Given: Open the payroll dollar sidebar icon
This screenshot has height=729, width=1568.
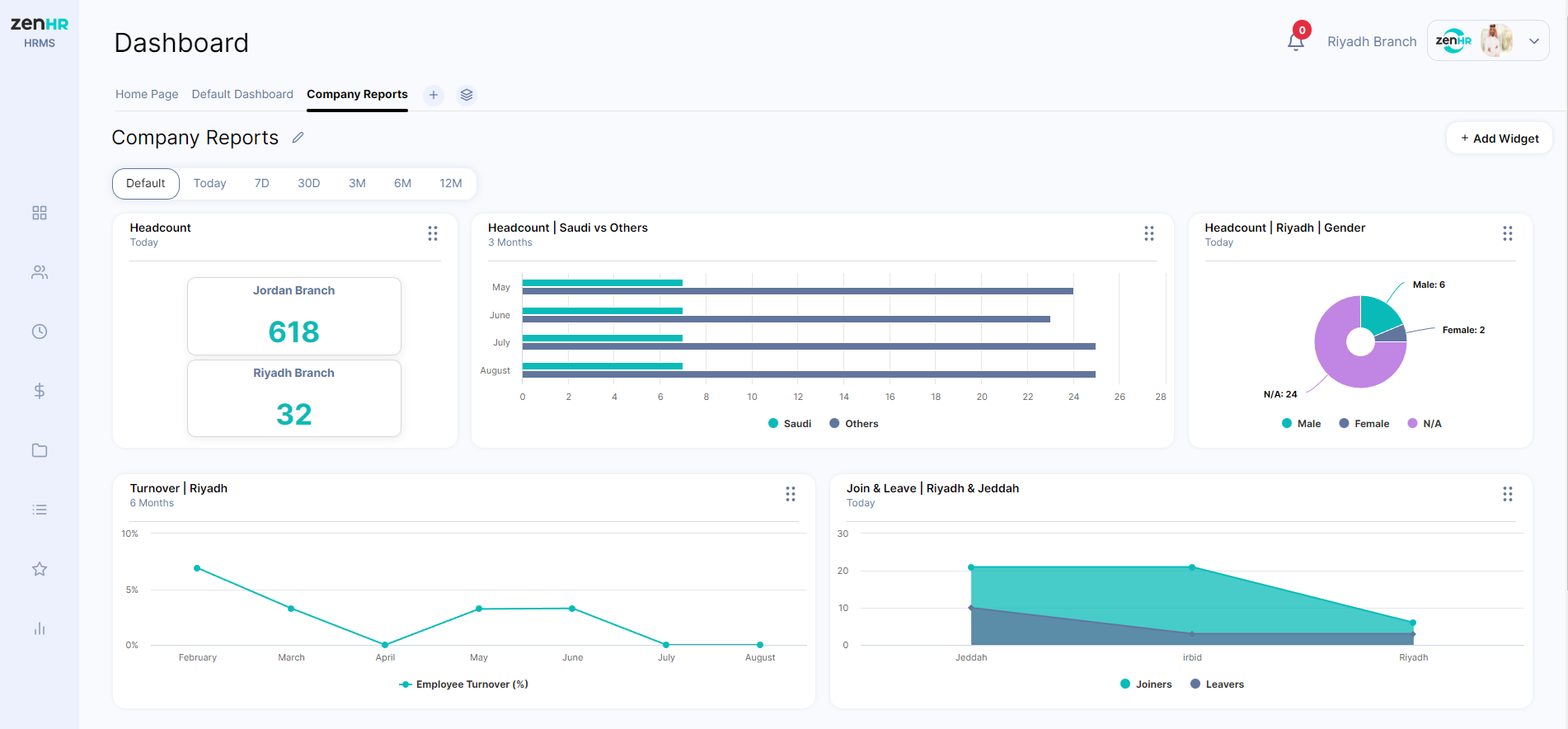Looking at the screenshot, I should [x=40, y=391].
